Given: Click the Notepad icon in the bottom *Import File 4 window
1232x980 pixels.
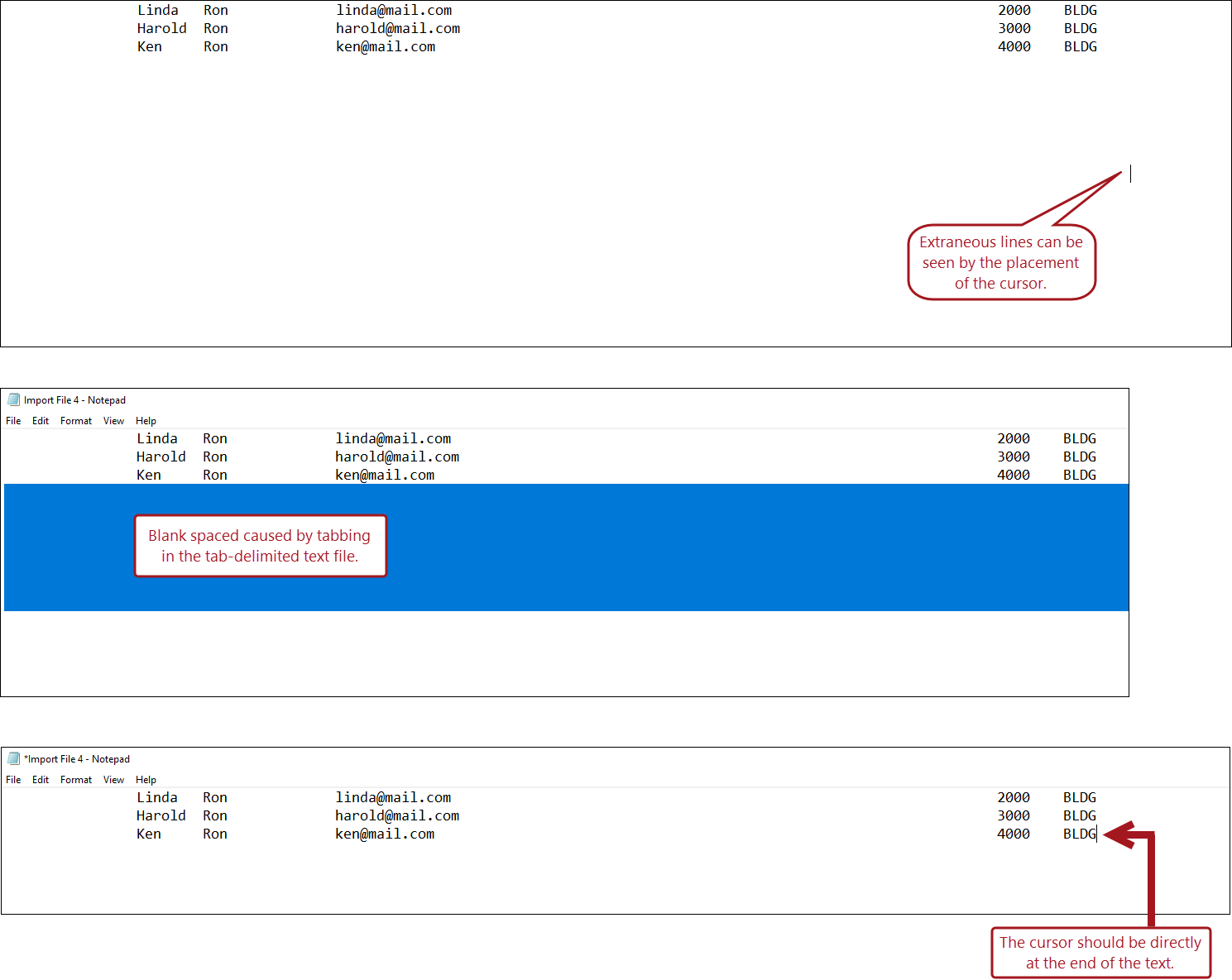Looking at the screenshot, I should coord(13,758).
